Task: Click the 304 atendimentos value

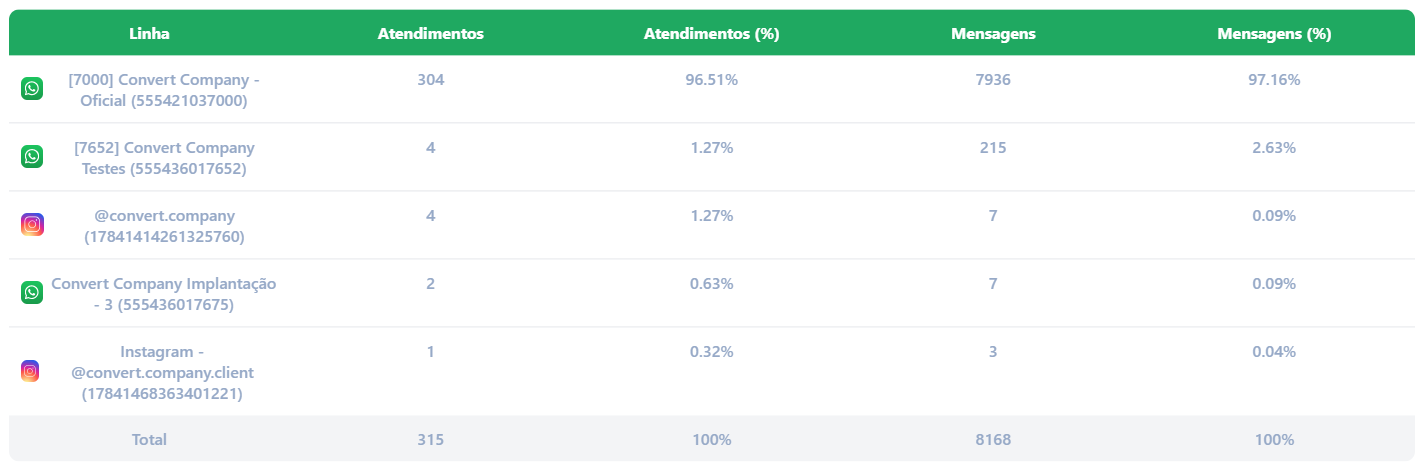Action: click(431, 80)
